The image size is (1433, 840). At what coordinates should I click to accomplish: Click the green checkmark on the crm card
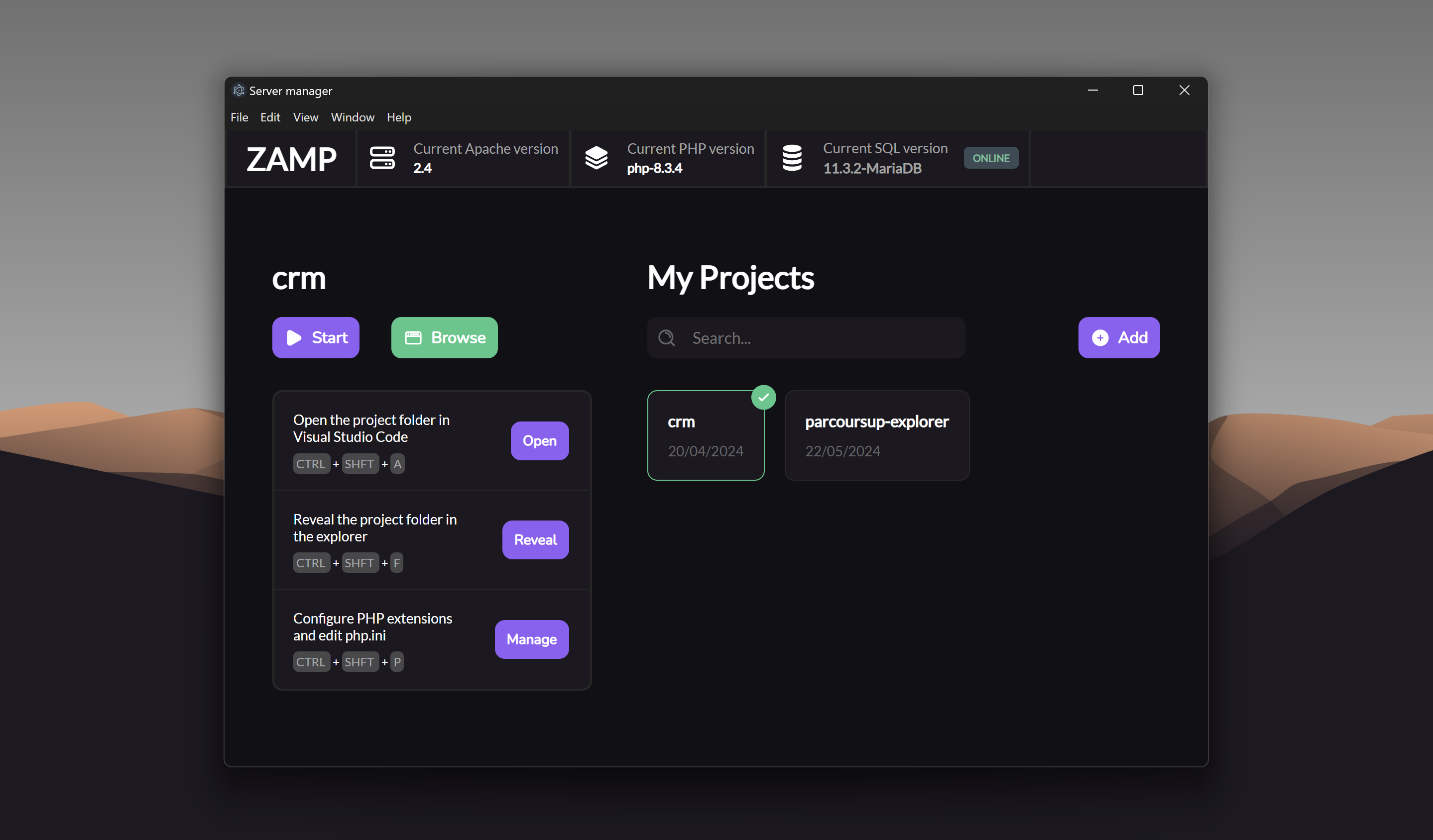764,397
